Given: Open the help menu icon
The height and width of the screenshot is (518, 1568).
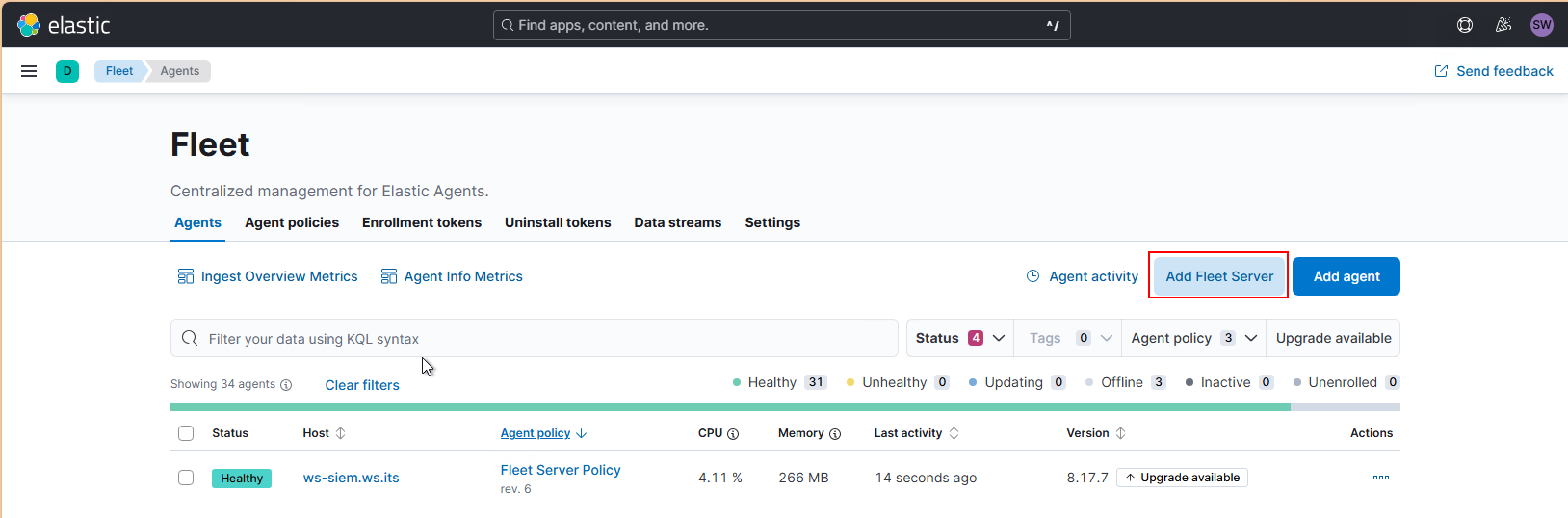Looking at the screenshot, I should tap(1465, 25).
